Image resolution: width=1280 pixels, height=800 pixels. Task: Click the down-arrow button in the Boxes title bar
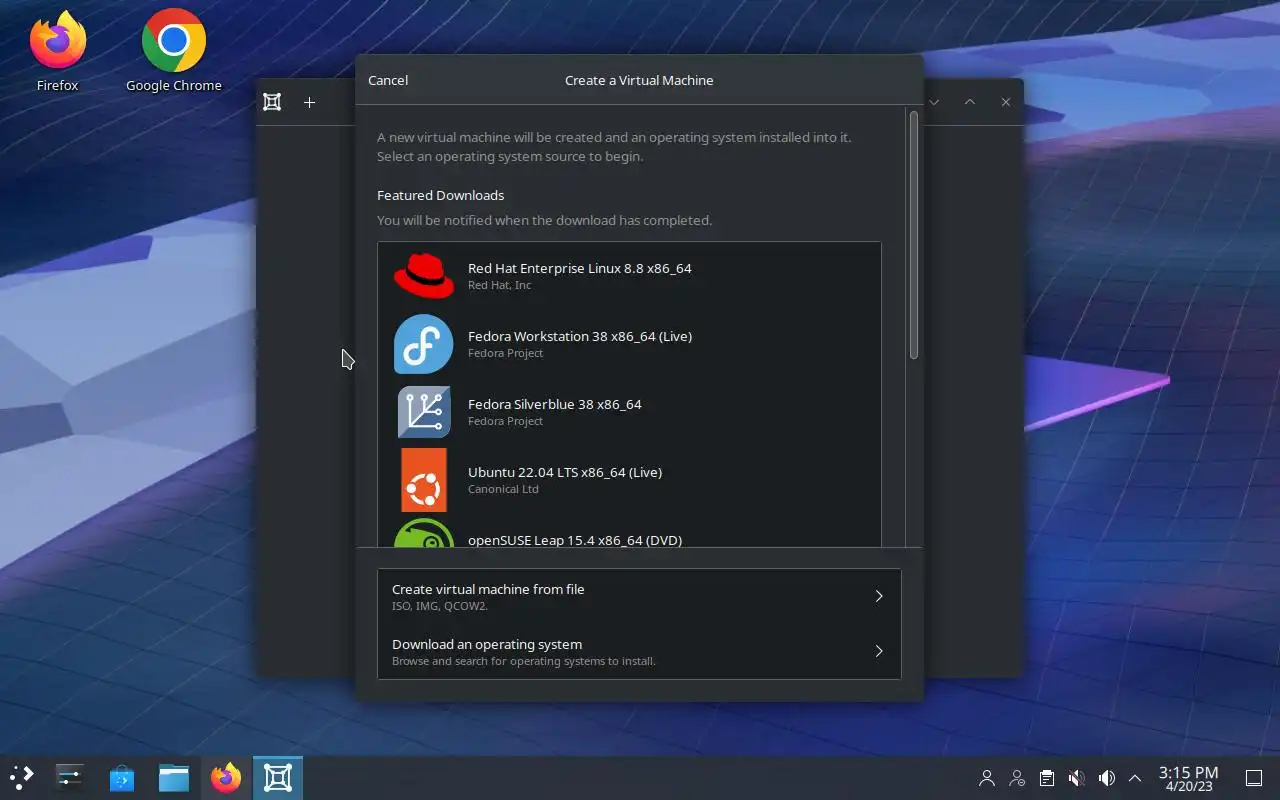coord(934,102)
